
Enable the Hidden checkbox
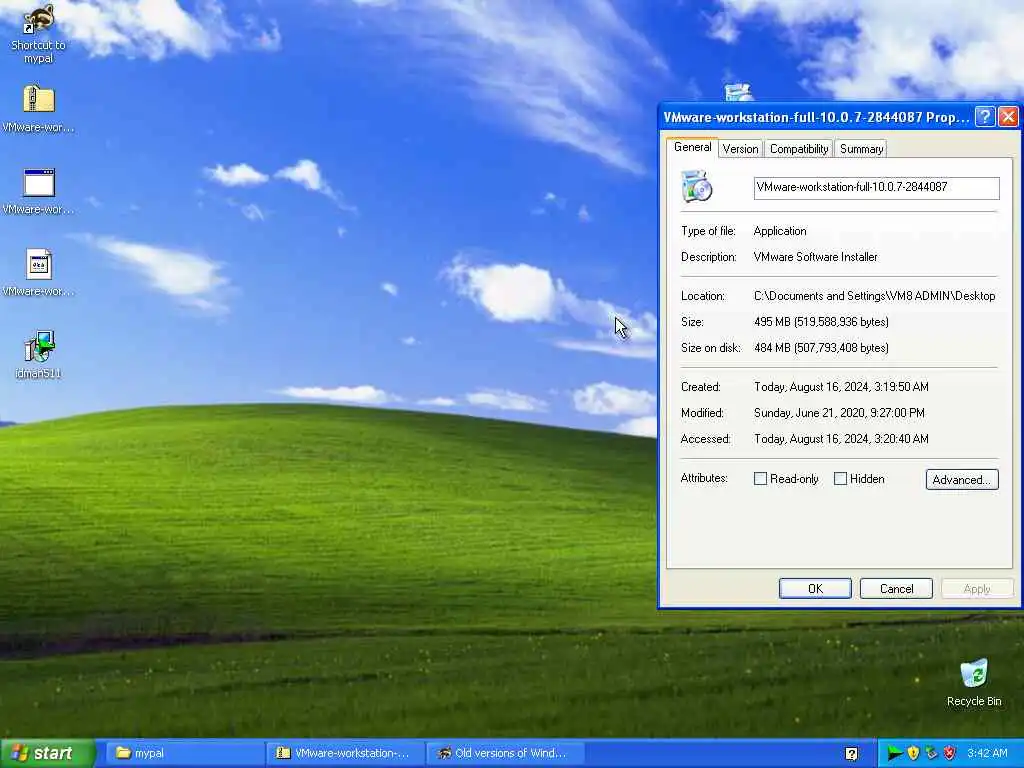coord(840,479)
